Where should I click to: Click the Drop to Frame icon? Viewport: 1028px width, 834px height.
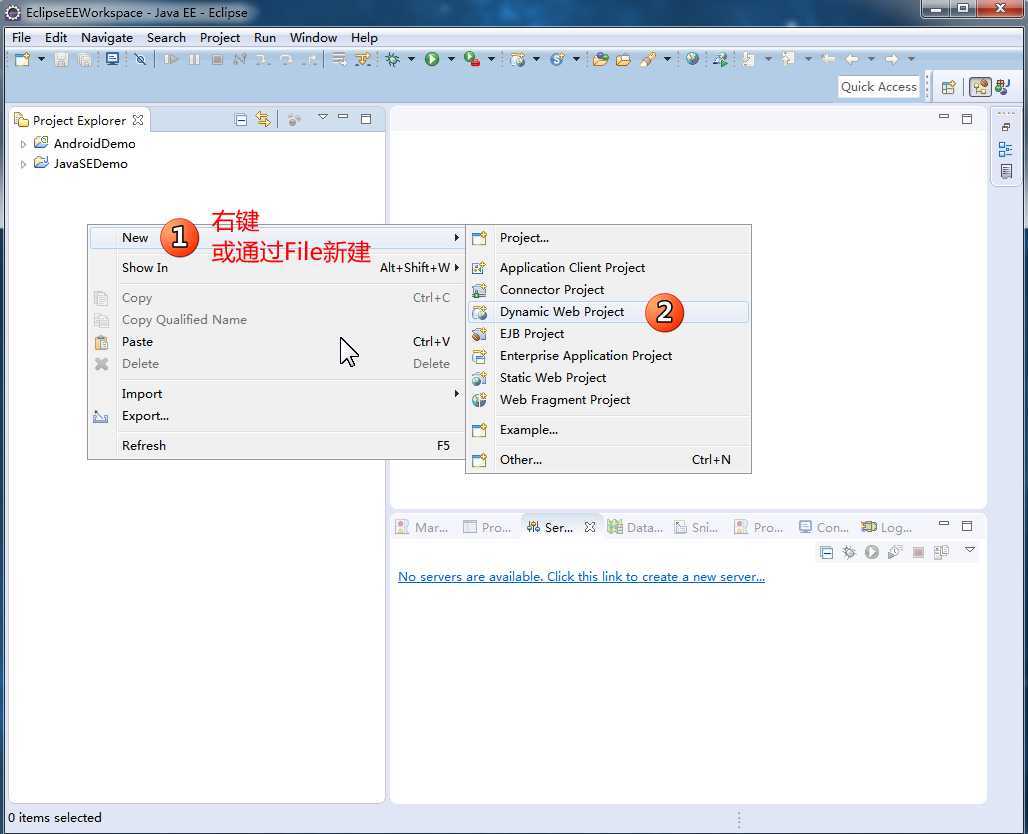(338, 59)
